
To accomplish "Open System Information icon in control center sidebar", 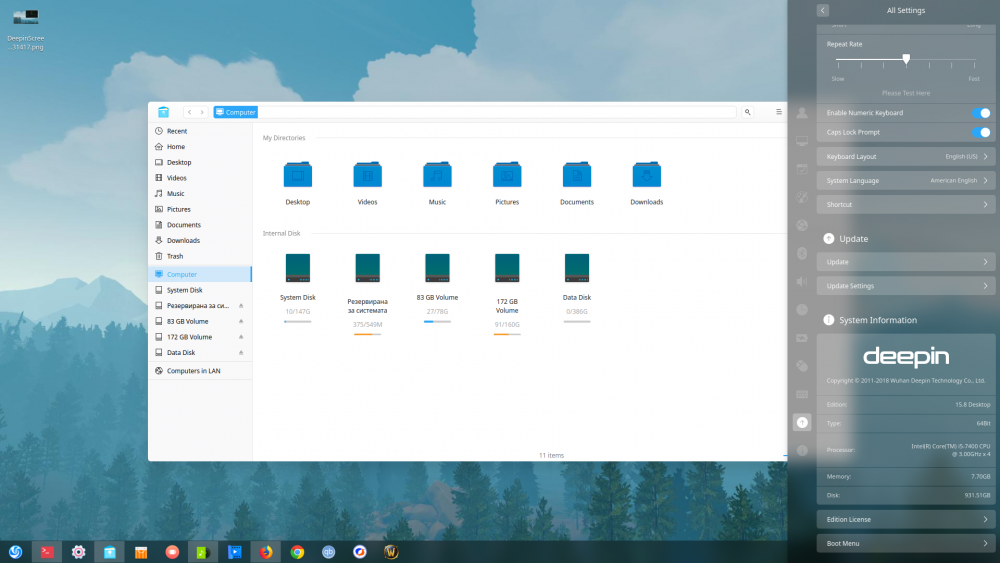I will click(x=802, y=450).
